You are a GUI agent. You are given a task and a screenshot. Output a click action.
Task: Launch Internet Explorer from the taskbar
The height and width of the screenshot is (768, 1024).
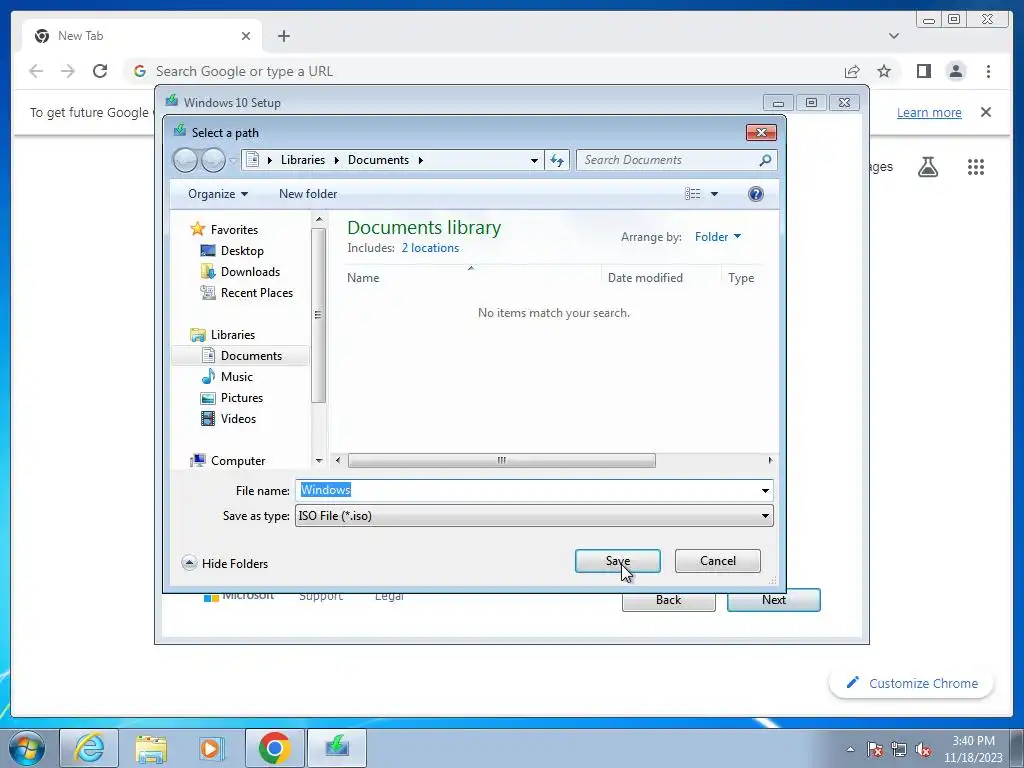coord(89,748)
